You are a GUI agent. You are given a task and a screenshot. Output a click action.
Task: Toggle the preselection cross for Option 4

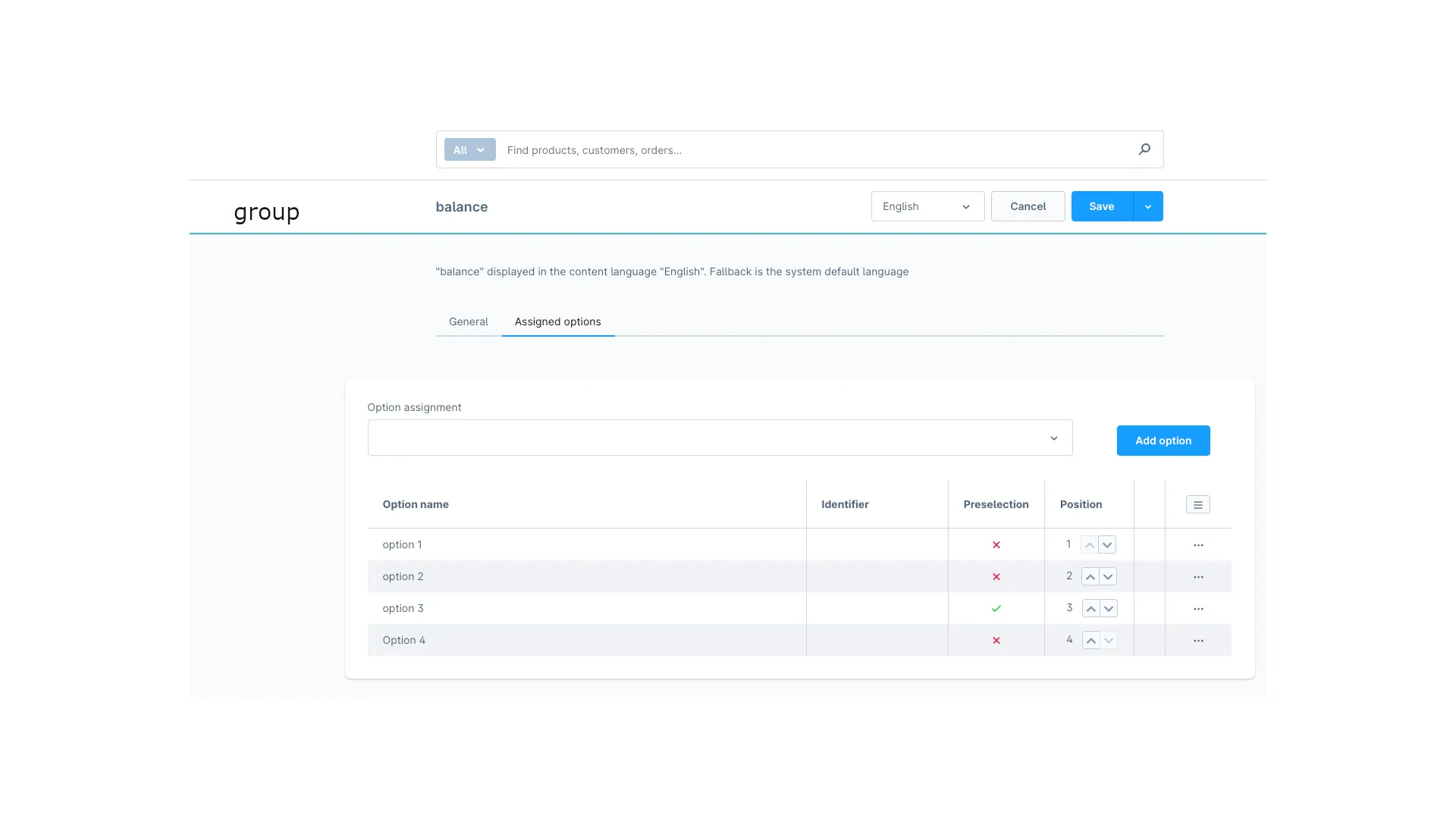(x=996, y=641)
